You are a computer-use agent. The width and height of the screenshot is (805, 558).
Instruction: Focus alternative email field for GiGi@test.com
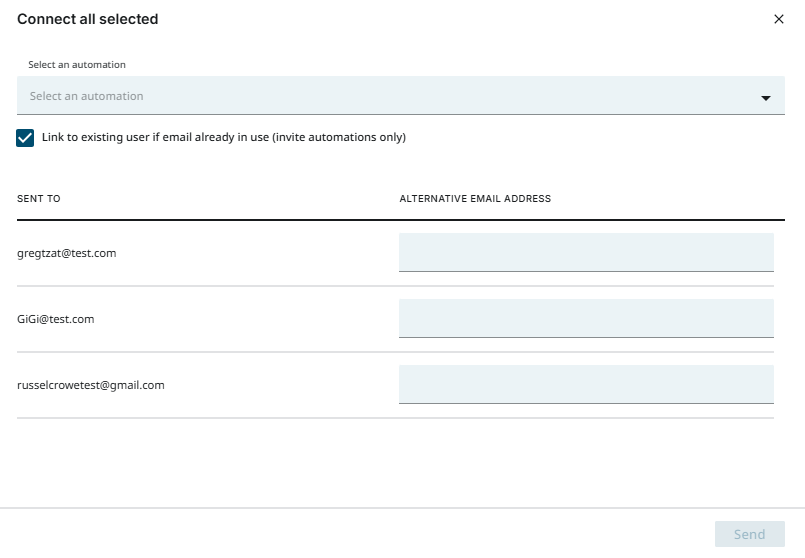(x=586, y=318)
